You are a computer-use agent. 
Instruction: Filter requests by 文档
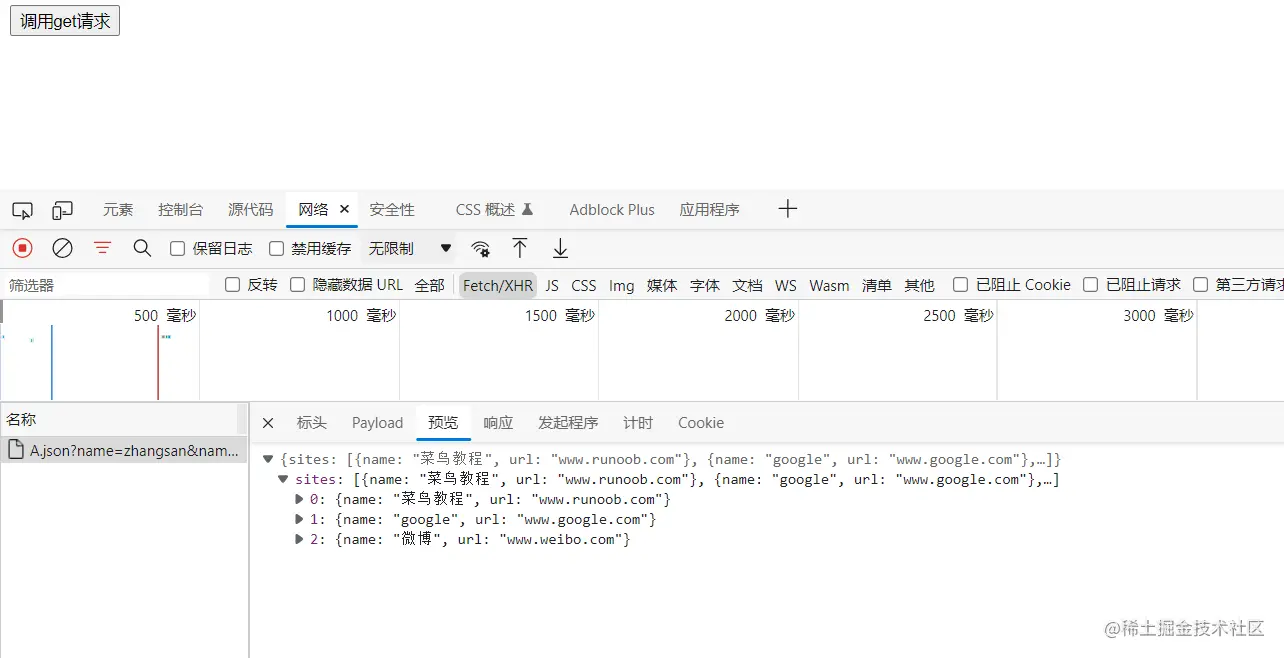tap(747, 285)
